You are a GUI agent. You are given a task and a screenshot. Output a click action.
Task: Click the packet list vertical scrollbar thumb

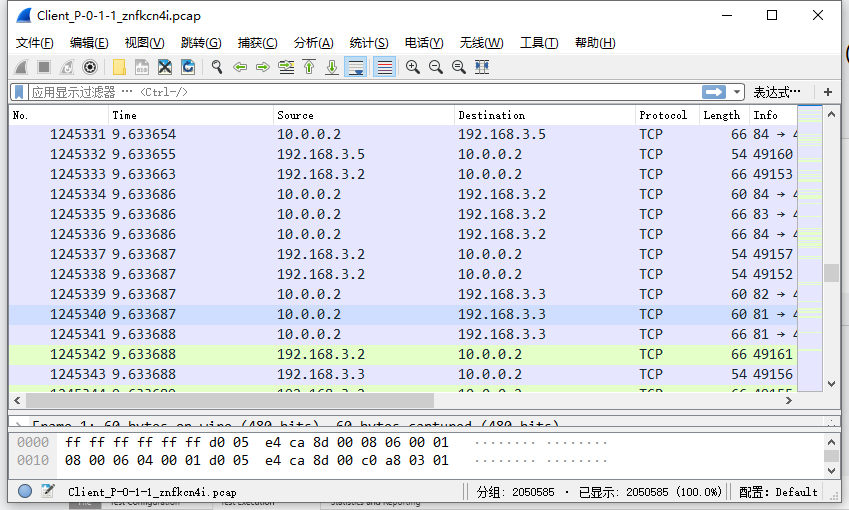click(x=831, y=272)
